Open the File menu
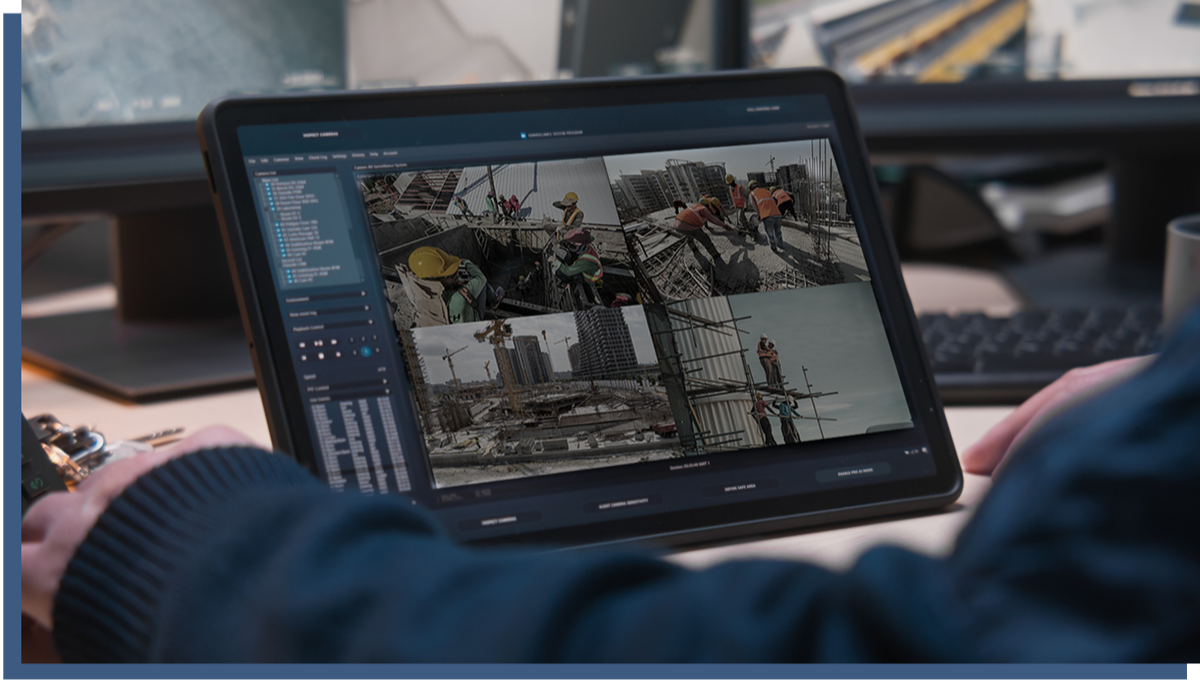The image size is (1200, 681). [252, 161]
